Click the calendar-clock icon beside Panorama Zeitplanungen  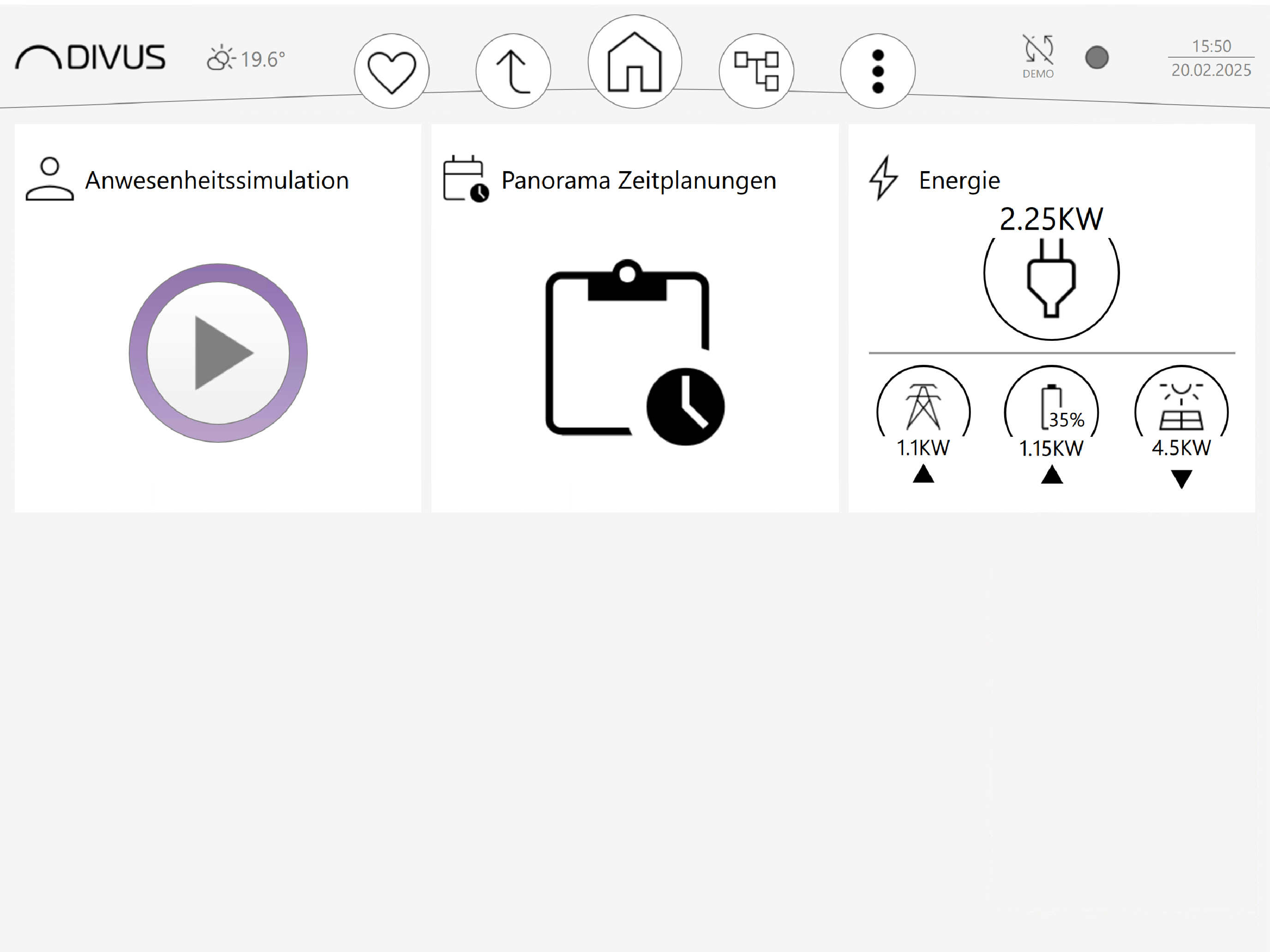466,178
